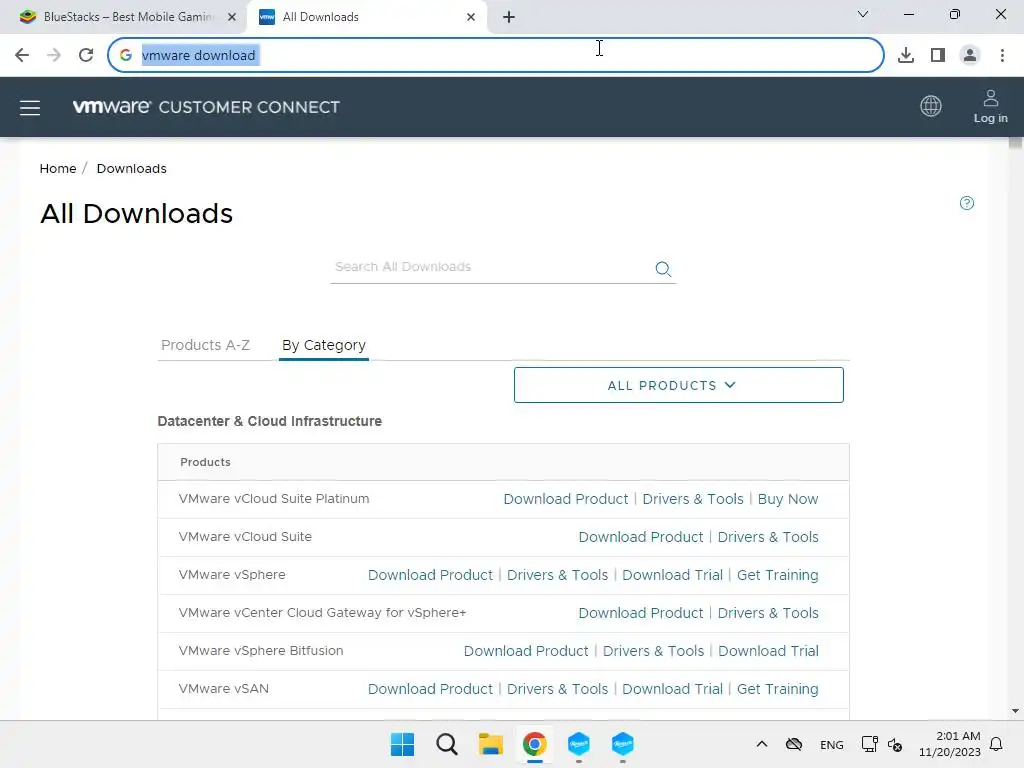
Task: Click the page vertical scrollbar down arrow
Action: tap(1015, 711)
